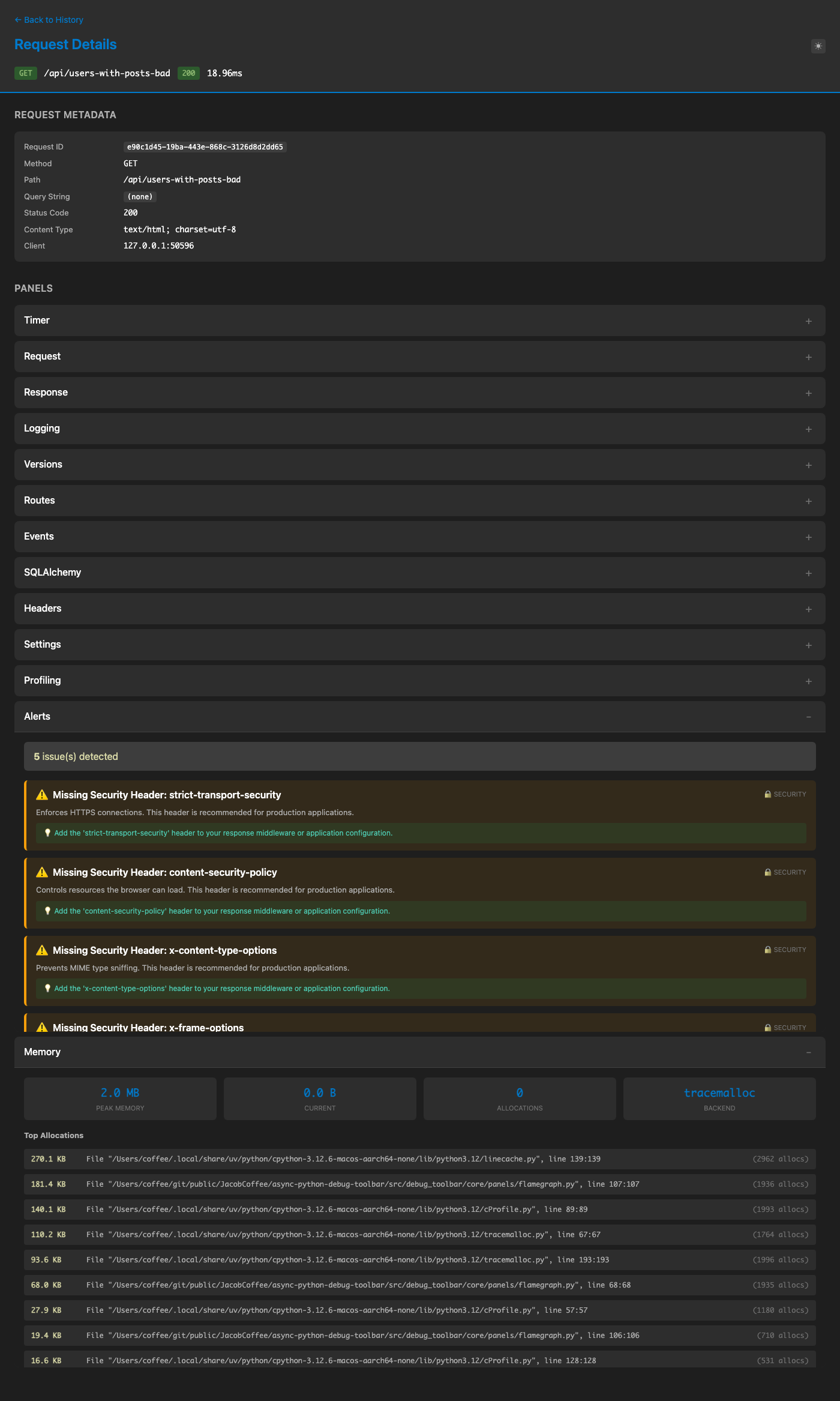Viewport: 840px width, 1401px height.
Task: Click the lightbulb icon in x-content-type-options suggestion
Action: pyautogui.click(x=47, y=989)
